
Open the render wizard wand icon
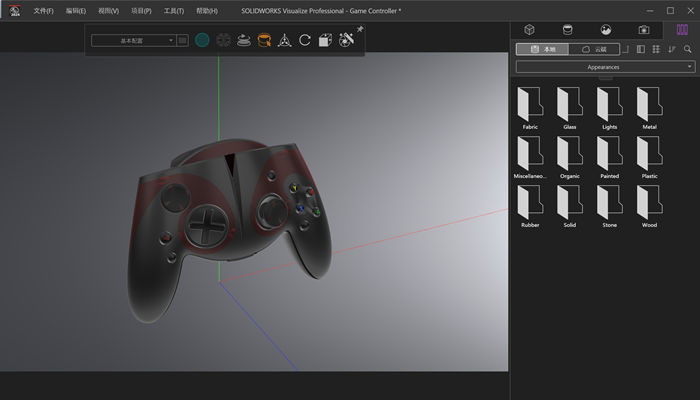click(x=346, y=40)
